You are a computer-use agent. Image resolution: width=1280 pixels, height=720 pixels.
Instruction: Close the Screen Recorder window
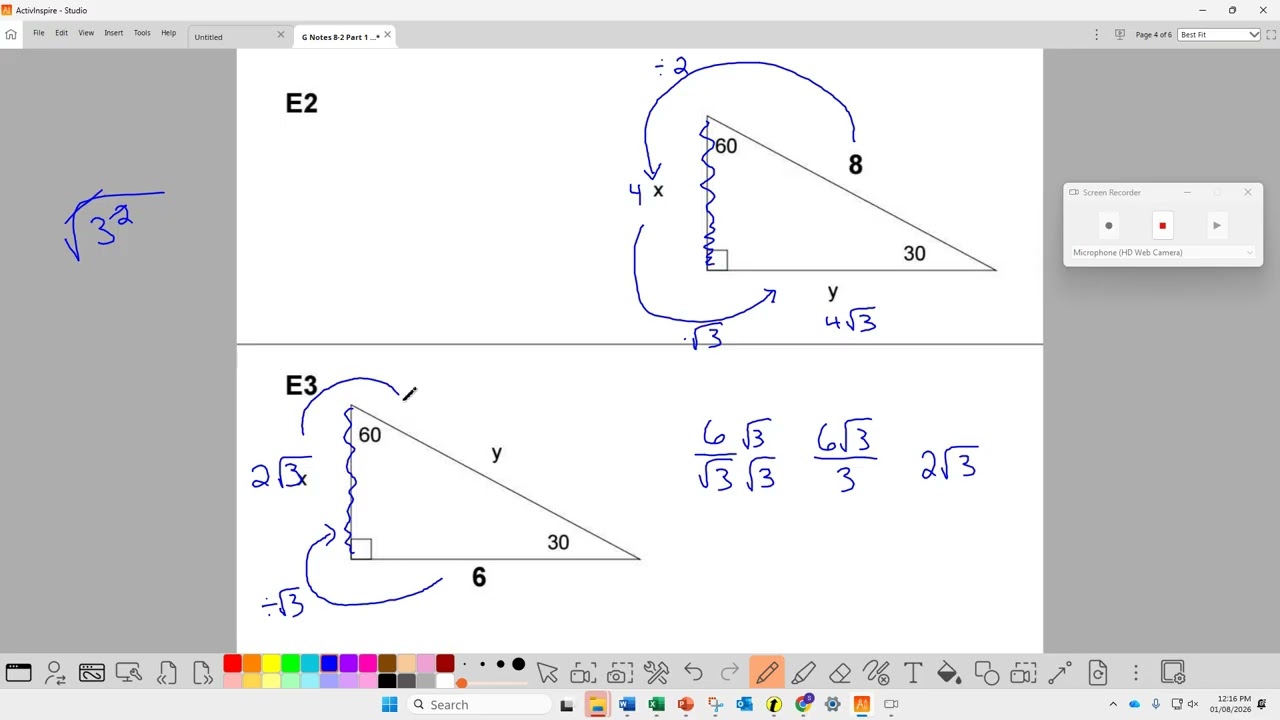[x=1248, y=192]
